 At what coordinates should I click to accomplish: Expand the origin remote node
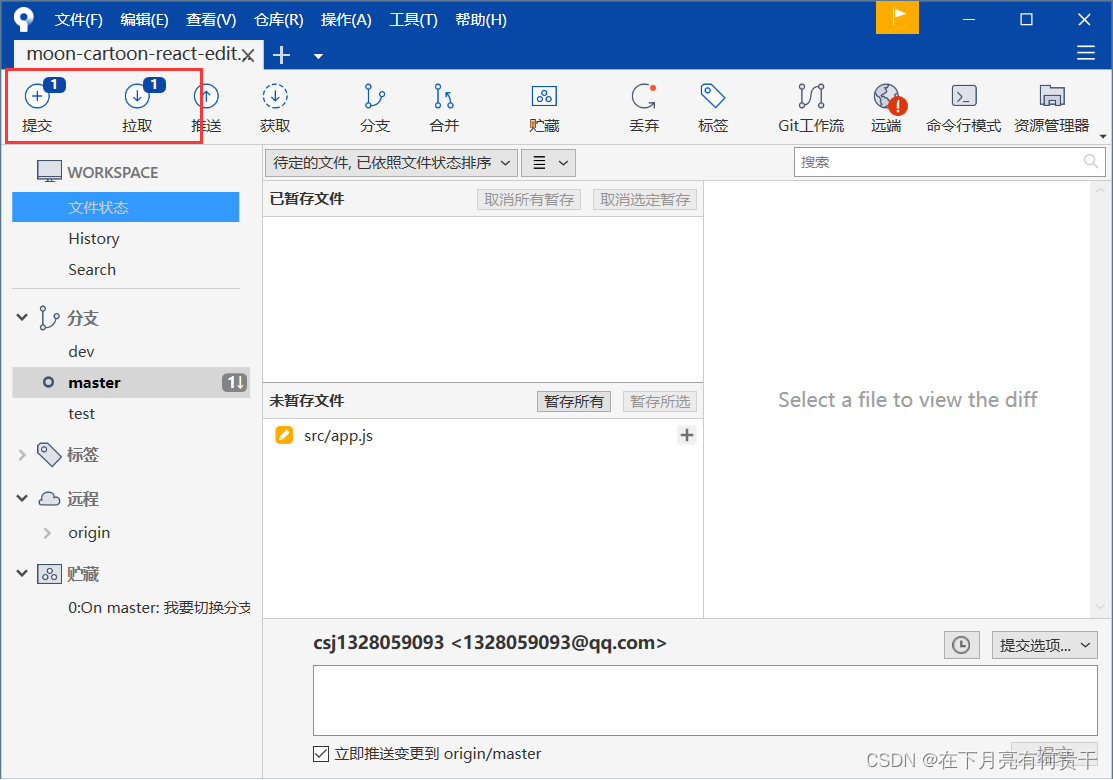point(48,533)
